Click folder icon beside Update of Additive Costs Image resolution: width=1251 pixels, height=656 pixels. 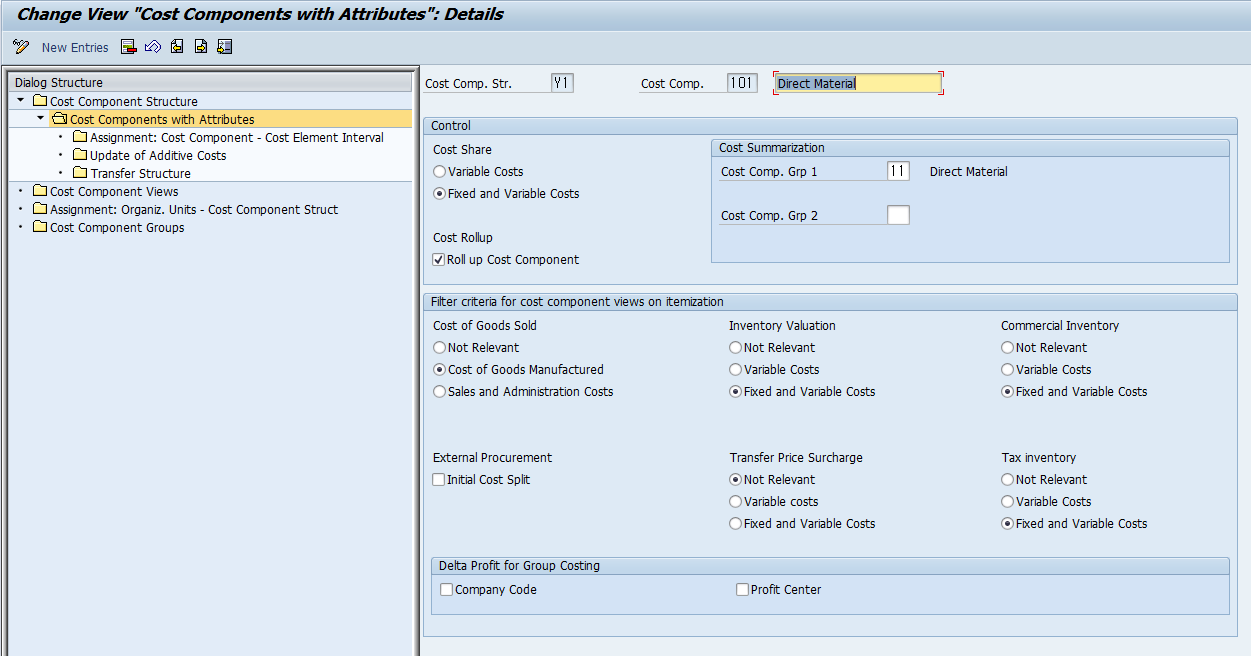coord(78,153)
